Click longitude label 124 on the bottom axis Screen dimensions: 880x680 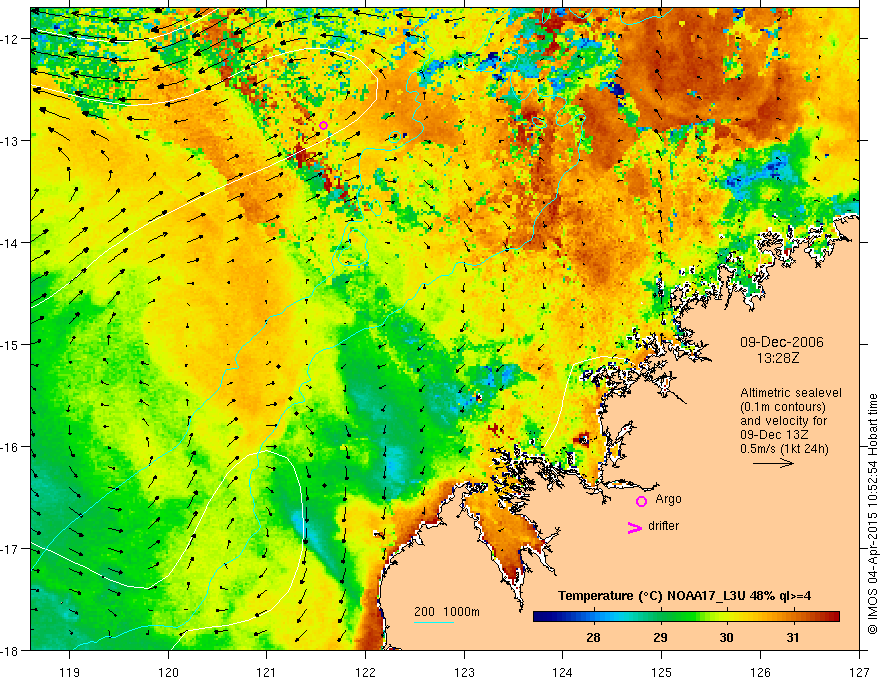click(x=562, y=672)
